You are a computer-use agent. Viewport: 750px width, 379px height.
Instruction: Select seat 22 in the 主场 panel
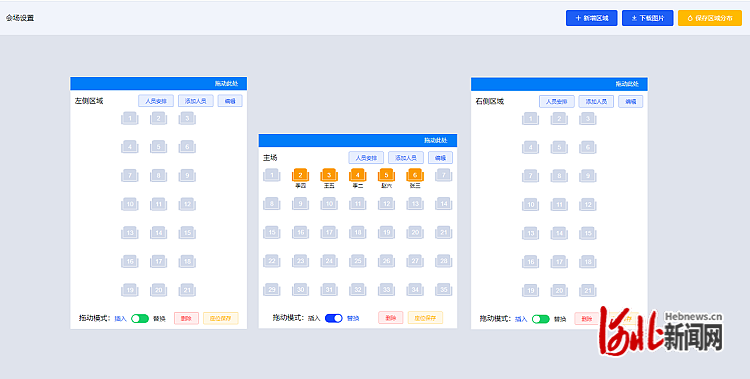(x=272, y=261)
